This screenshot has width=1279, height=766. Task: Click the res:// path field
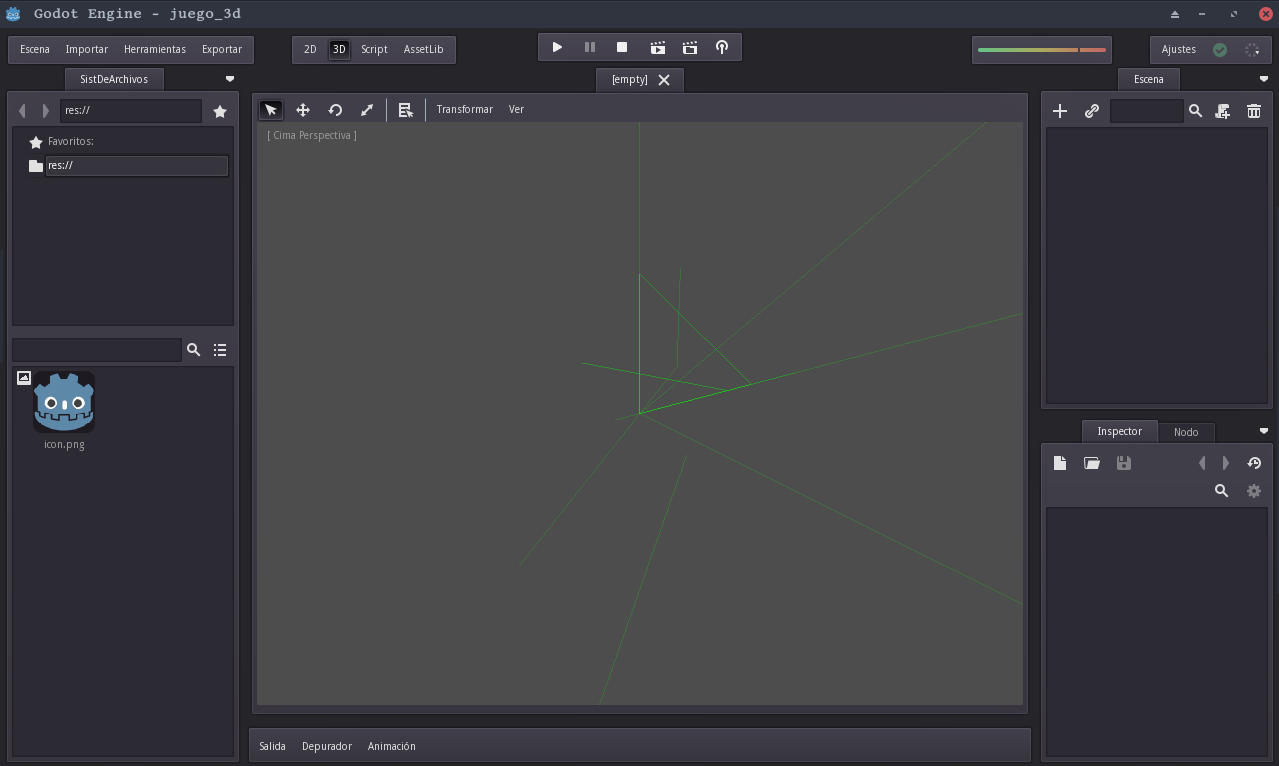point(131,111)
